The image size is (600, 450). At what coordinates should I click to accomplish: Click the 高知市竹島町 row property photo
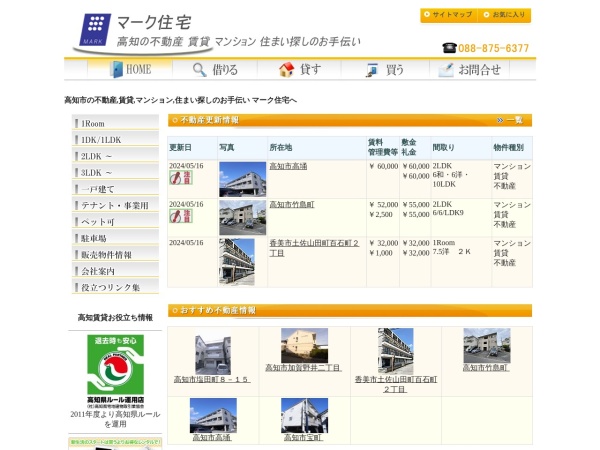click(x=243, y=218)
